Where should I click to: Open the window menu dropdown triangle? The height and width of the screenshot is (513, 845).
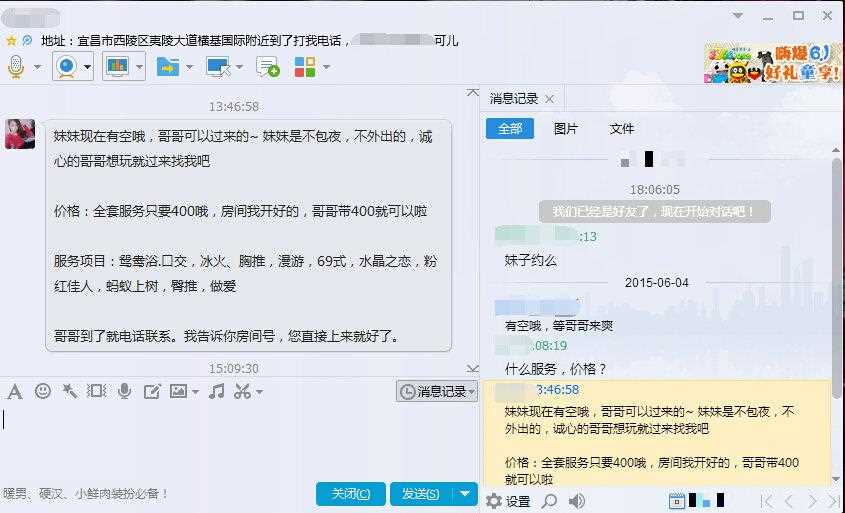tap(738, 15)
